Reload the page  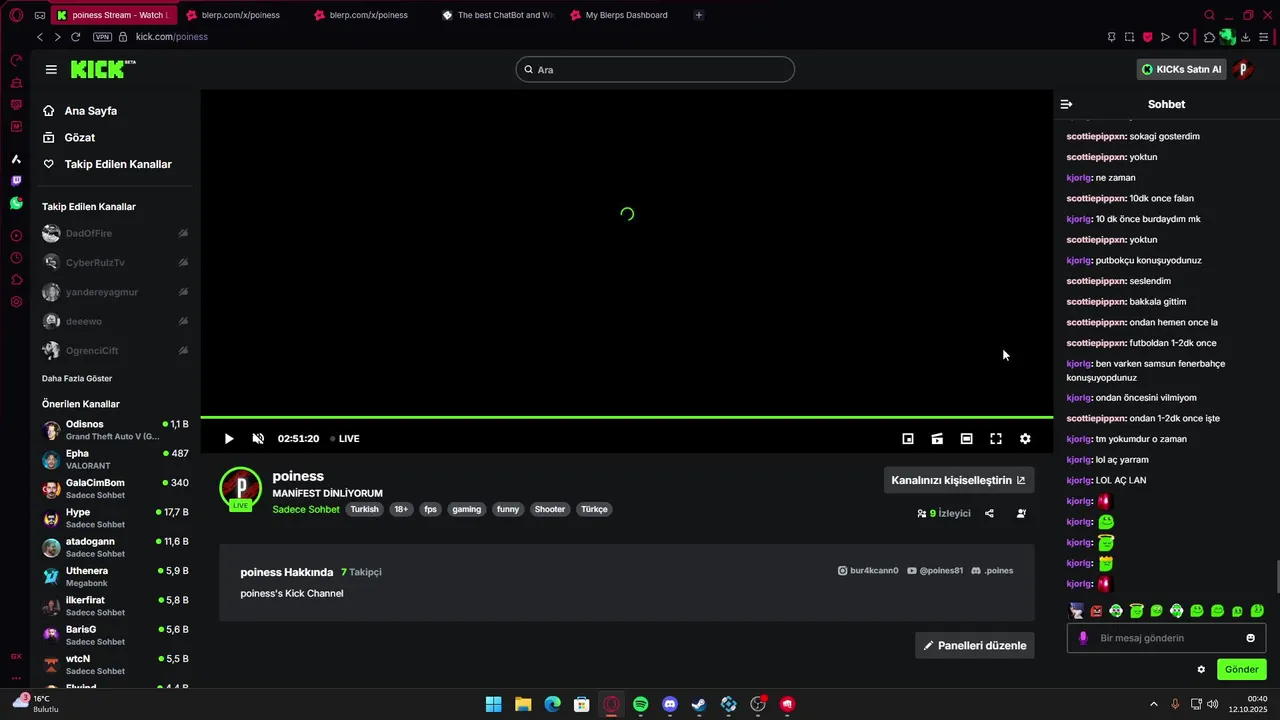pos(75,37)
